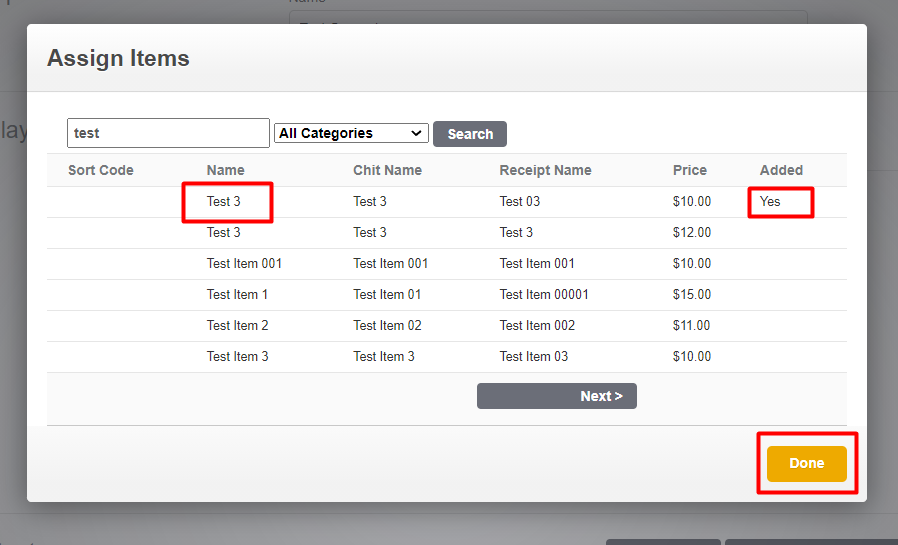
Task: Click the search field containing "test"
Action: pos(168,133)
